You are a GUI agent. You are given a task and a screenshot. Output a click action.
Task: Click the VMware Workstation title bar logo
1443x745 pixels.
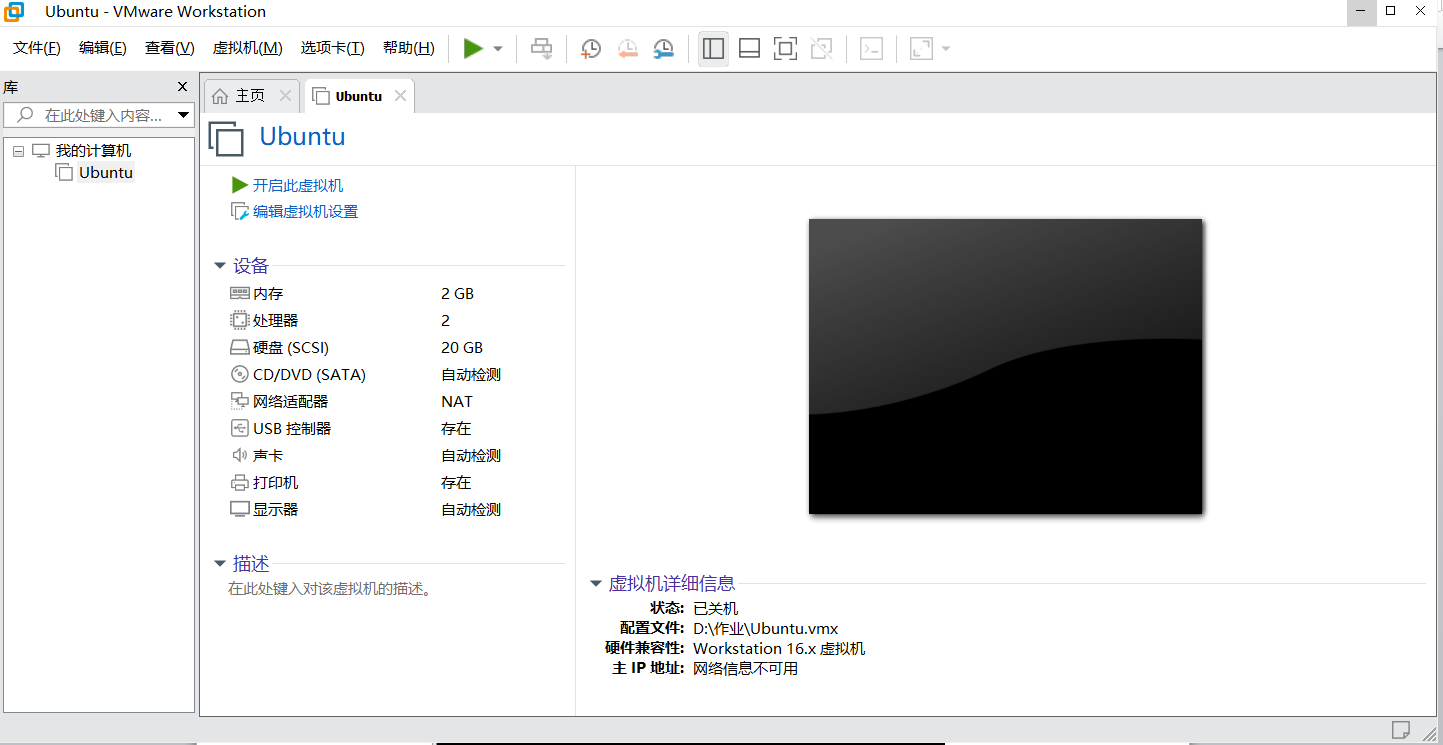(x=14, y=12)
